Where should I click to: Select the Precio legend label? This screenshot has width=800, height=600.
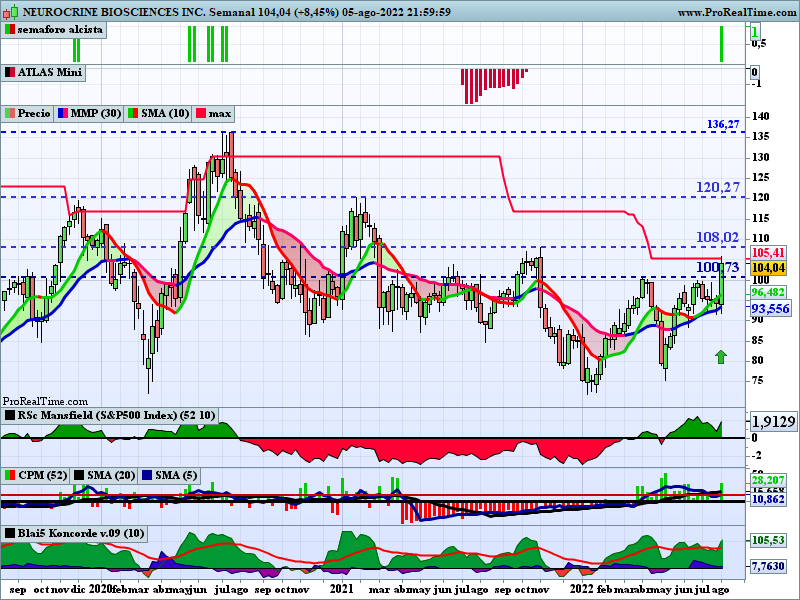tap(34, 113)
